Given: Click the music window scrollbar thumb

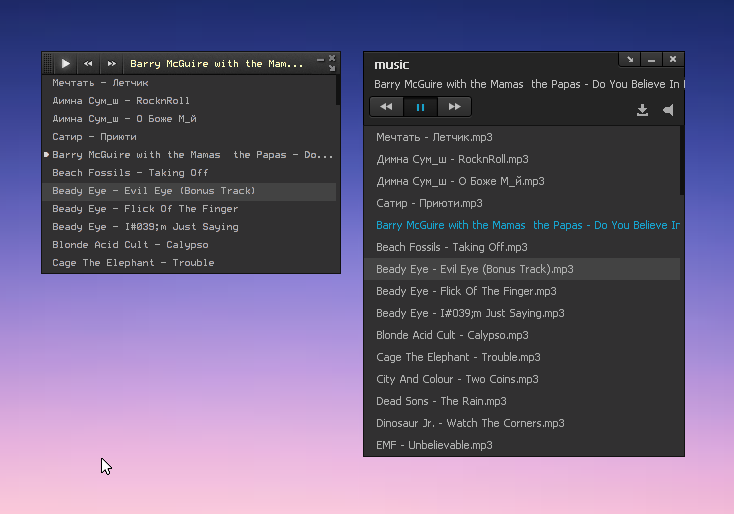Looking at the screenshot, I should (682, 161).
